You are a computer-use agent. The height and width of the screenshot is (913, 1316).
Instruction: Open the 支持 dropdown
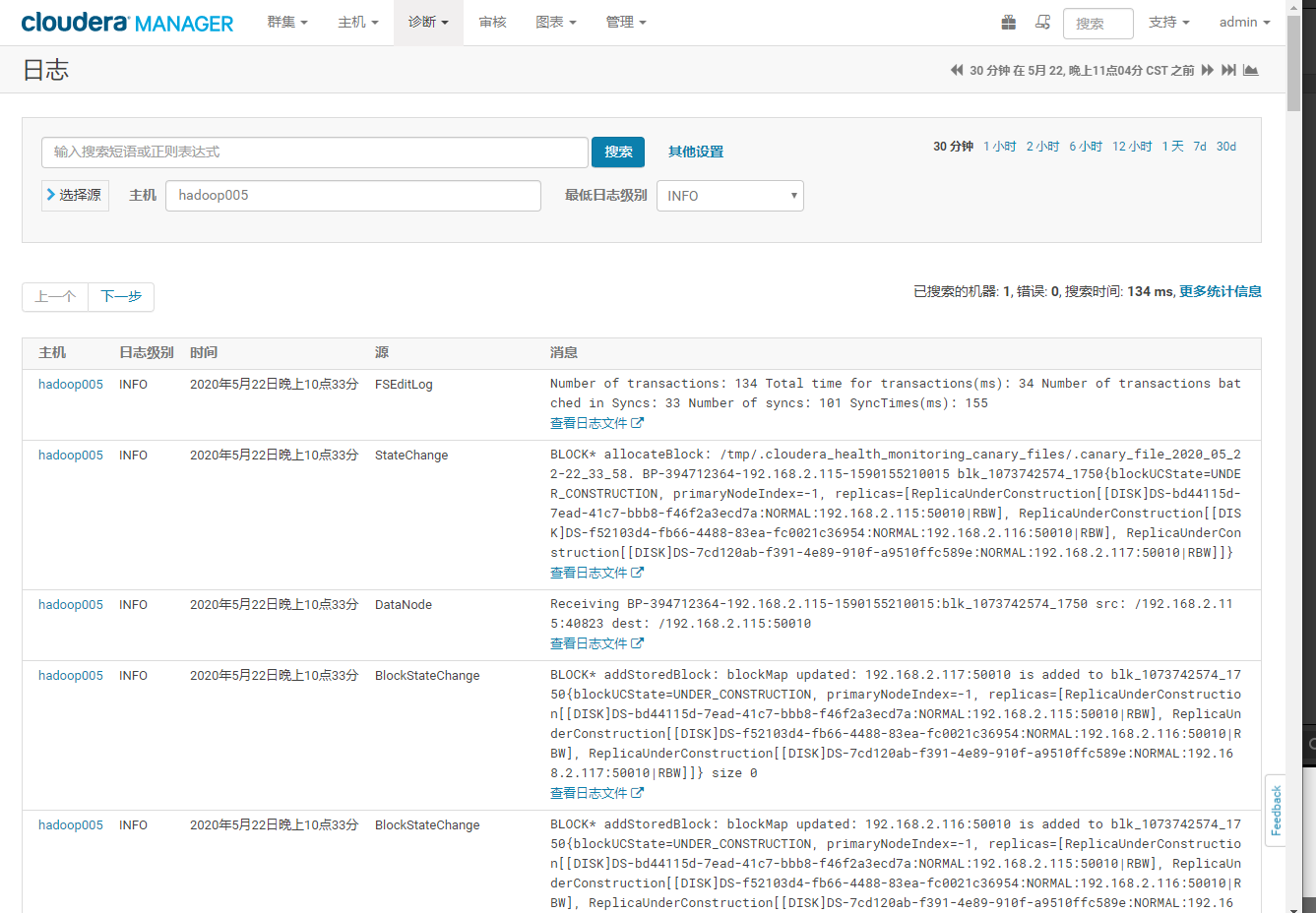click(x=1169, y=22)
